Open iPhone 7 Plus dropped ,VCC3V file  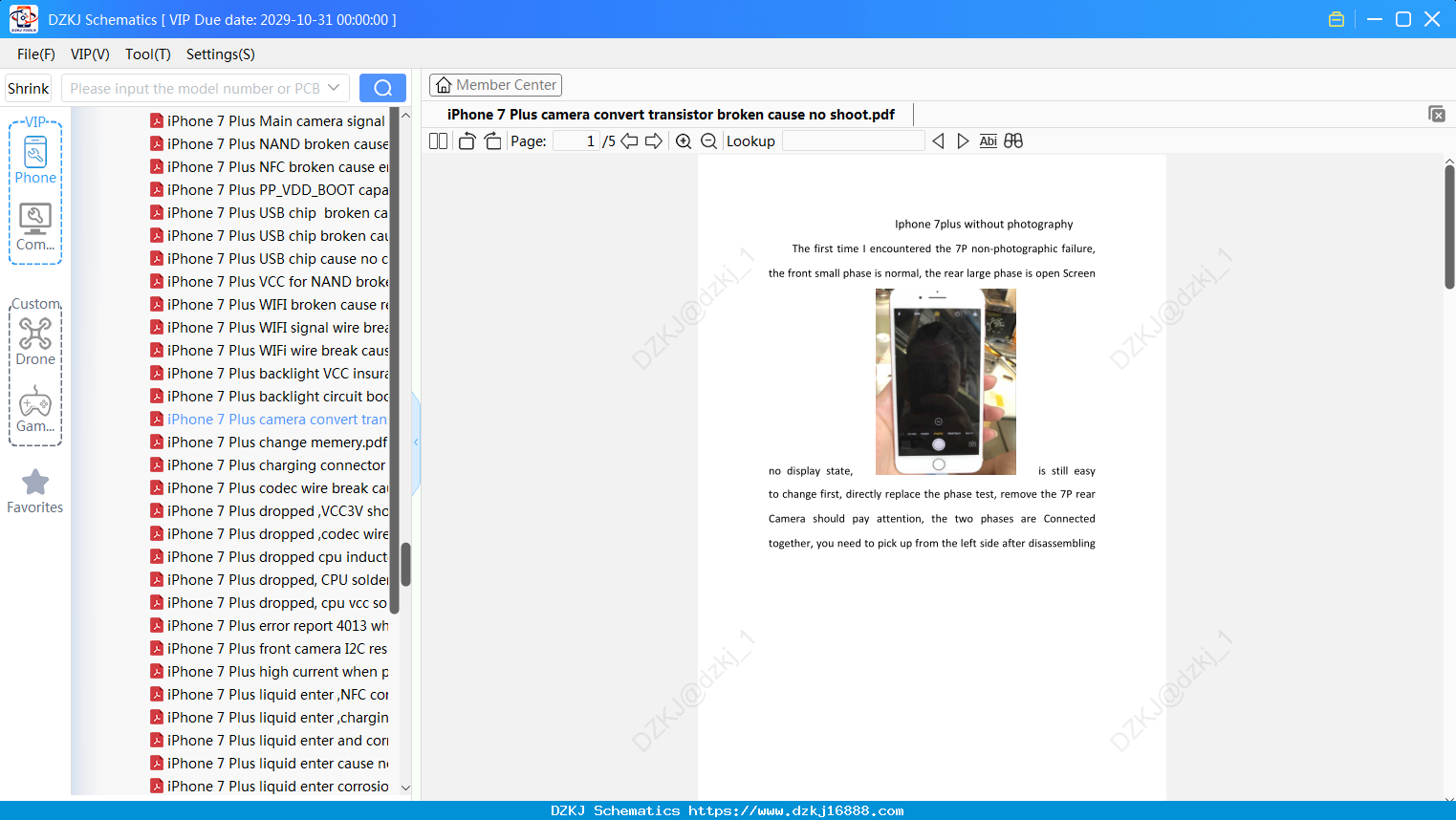coord(269,511)
